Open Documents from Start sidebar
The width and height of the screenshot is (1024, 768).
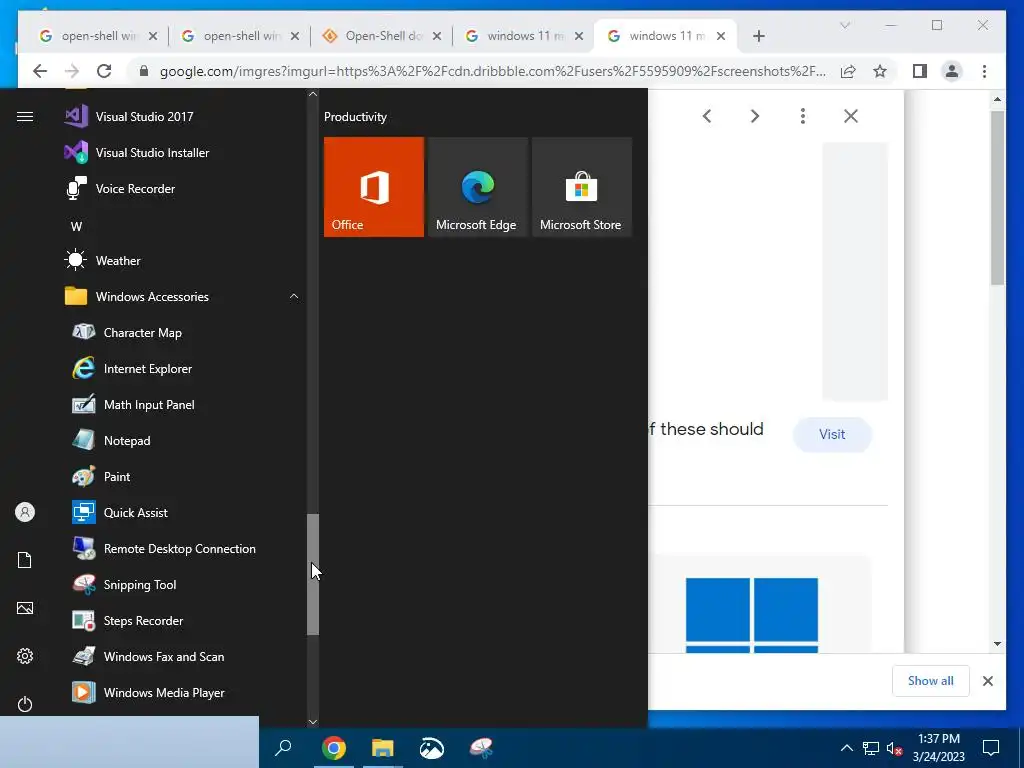25,560
